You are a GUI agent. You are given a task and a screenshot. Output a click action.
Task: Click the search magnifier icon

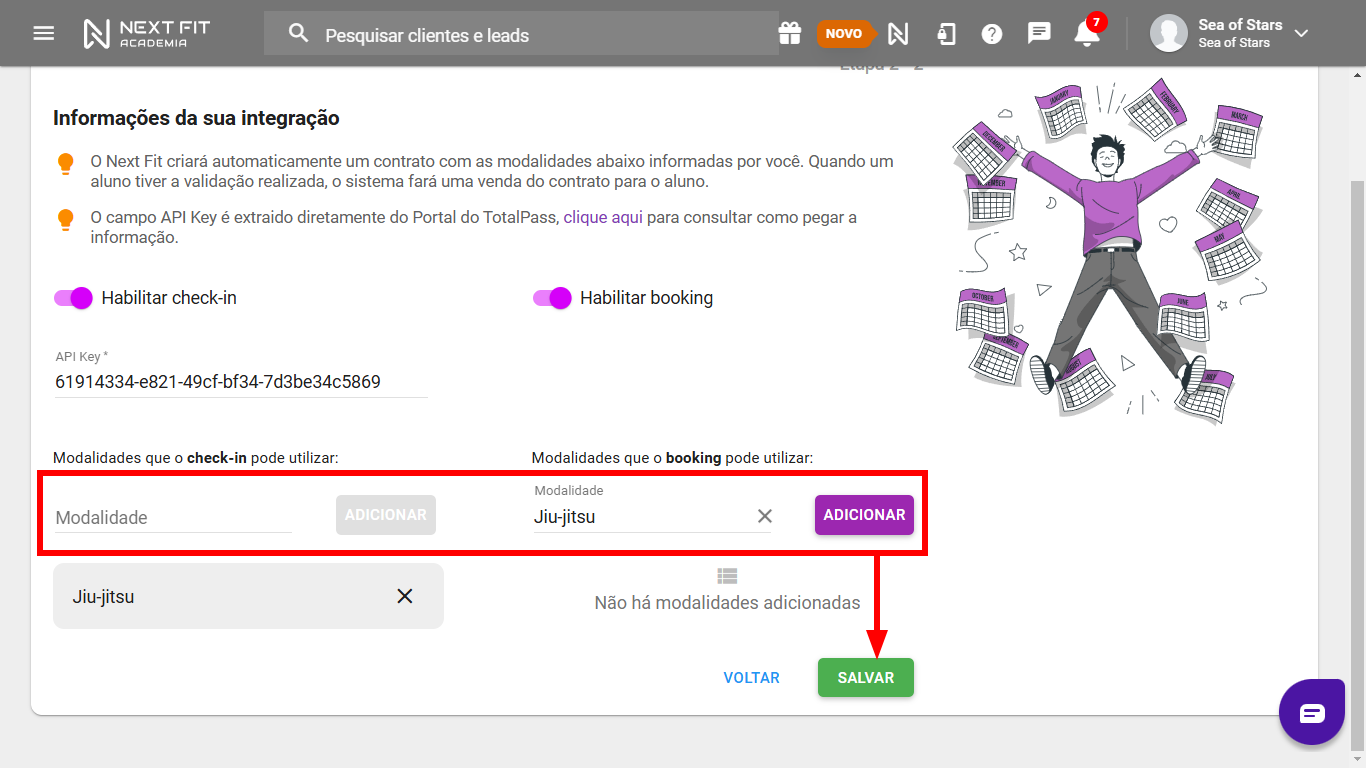[x=298, y=34]
